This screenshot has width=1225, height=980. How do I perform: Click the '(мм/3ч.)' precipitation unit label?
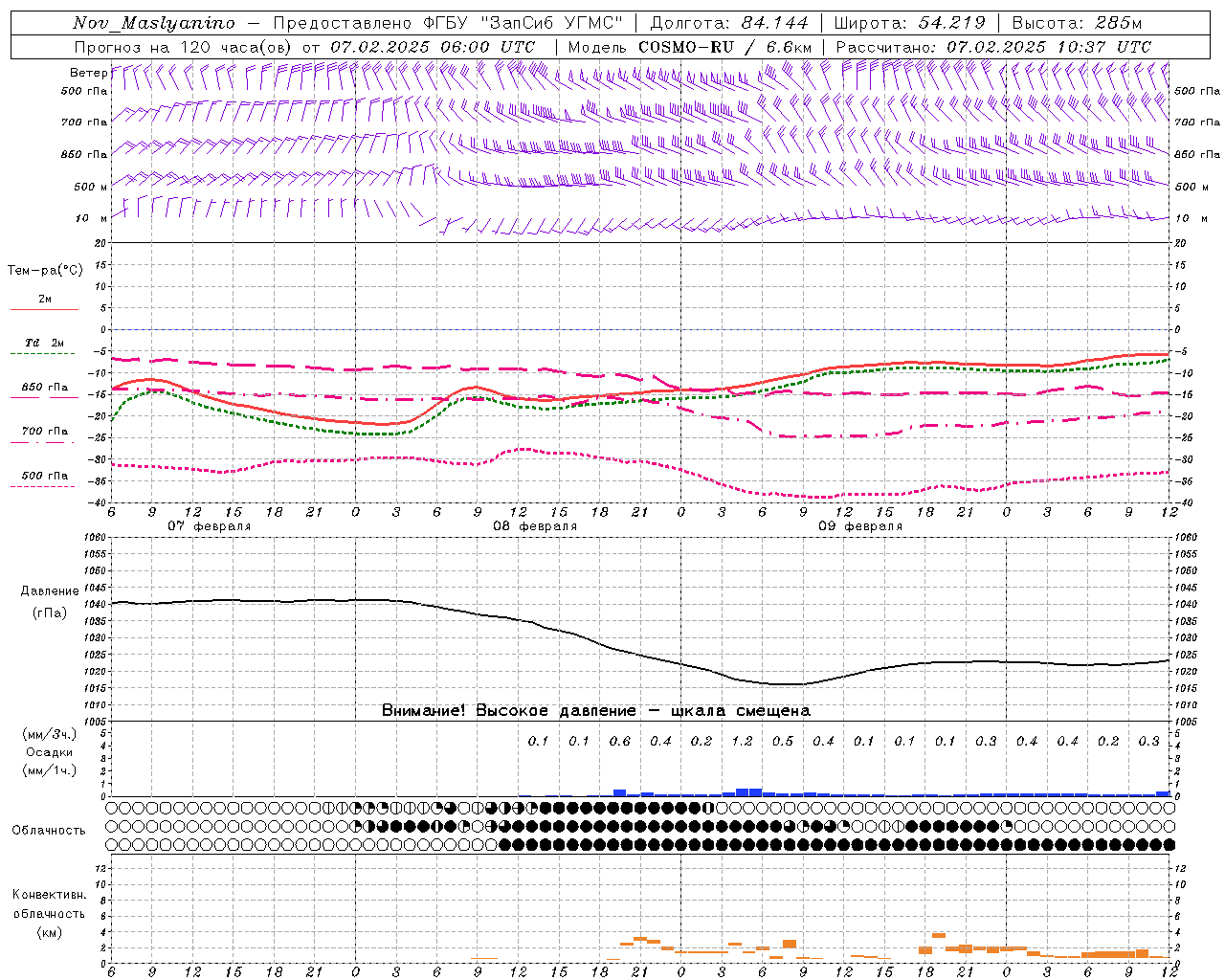tap(50, 734)
